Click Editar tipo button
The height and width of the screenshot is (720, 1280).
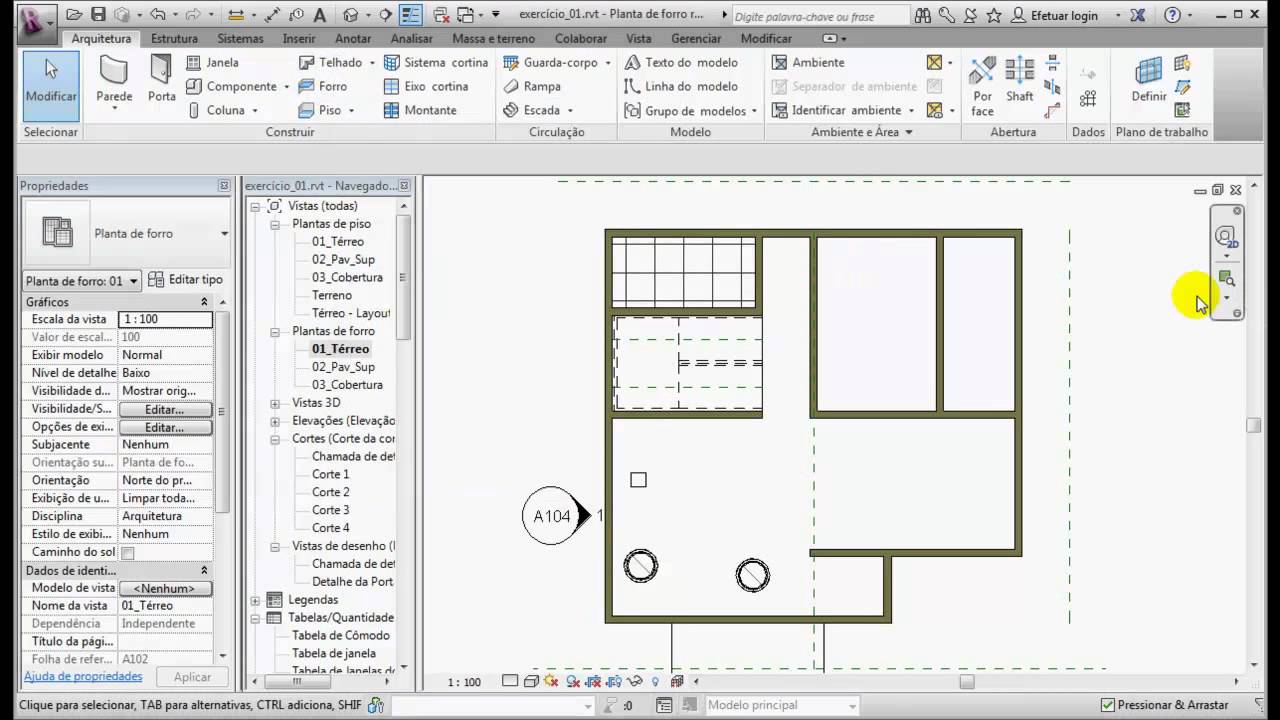coord(186,280)
